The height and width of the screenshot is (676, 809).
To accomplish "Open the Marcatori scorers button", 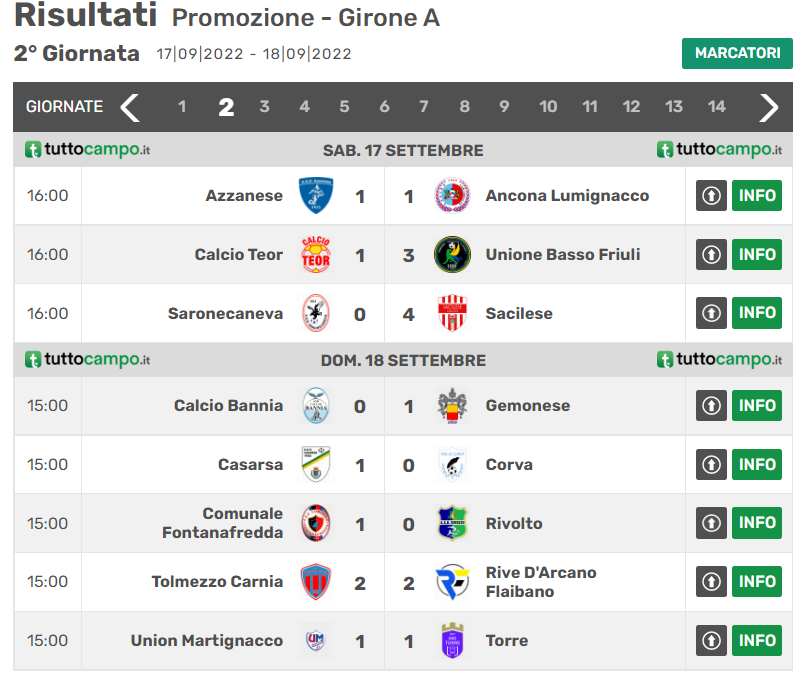I will [737, 53].
